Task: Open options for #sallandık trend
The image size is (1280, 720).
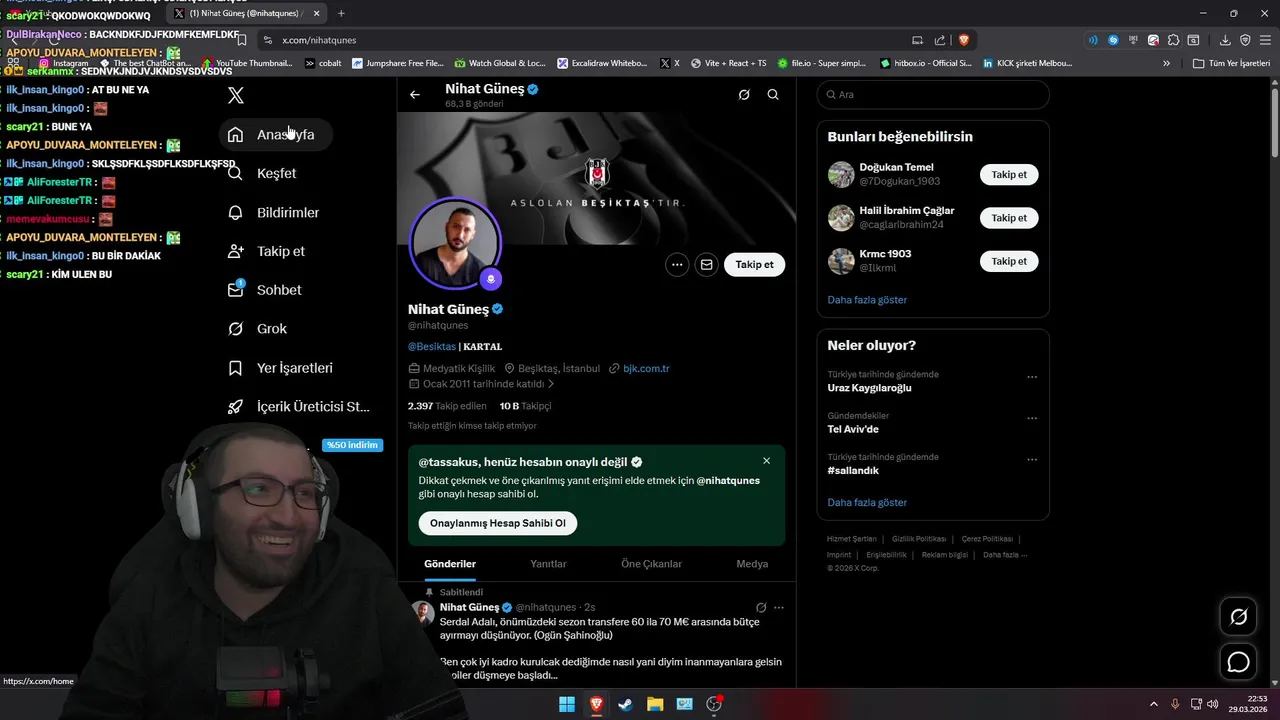Action: [x=1032, y=460]
